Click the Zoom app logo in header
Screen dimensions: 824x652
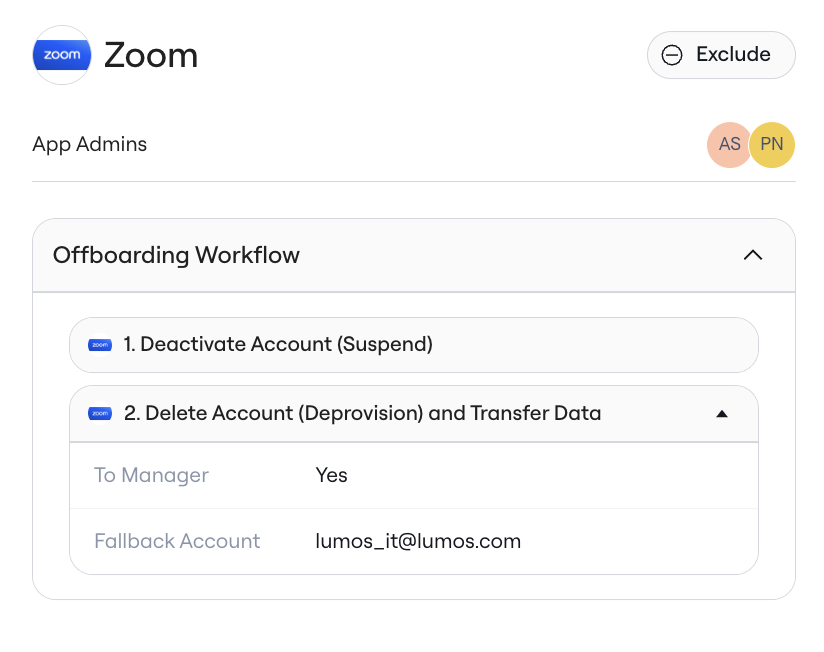point(62,55)
